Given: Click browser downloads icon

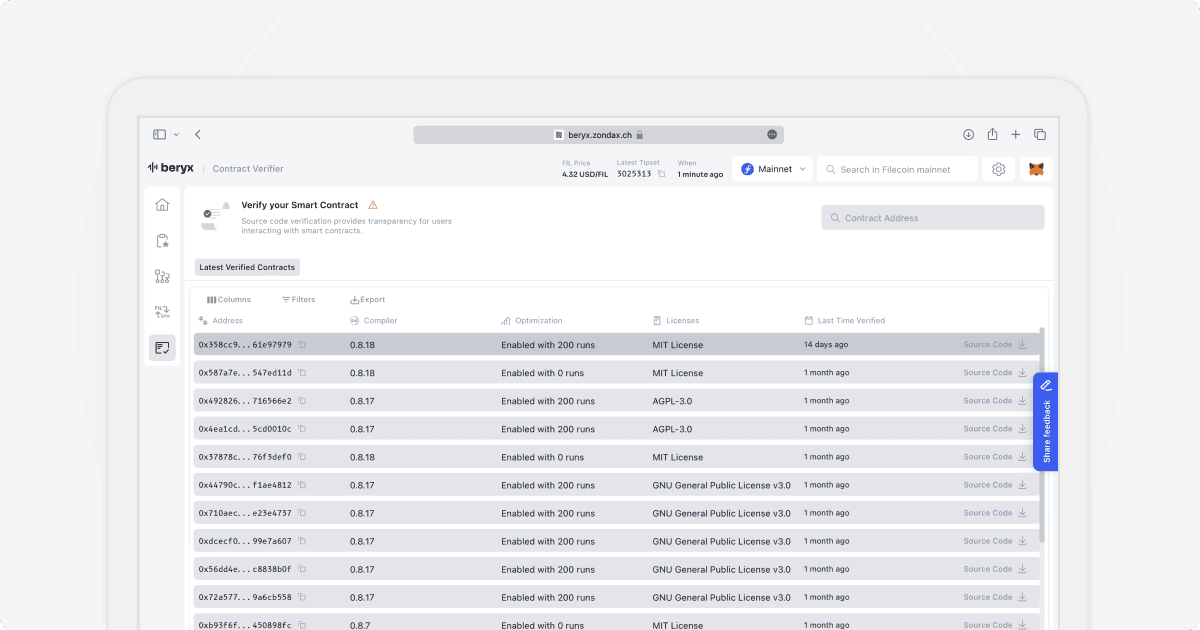Looking at the screenshot, I should [x=968, y=134].
